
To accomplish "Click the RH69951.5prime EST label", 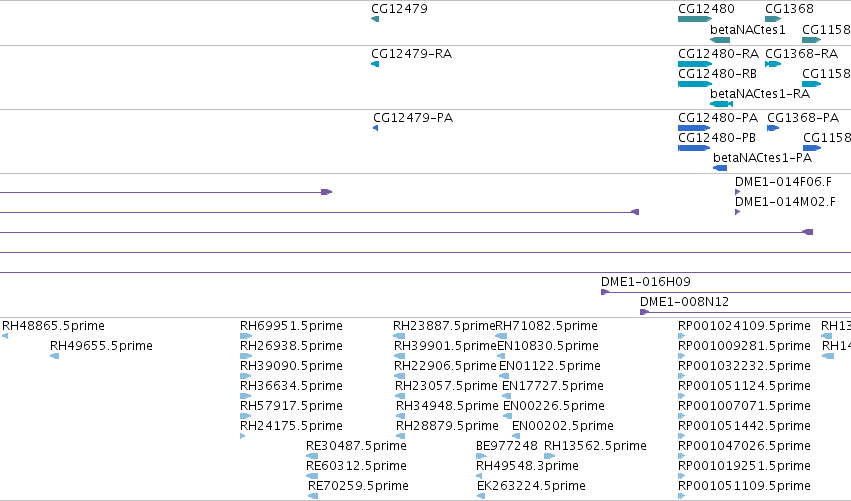I will point(291,326).
